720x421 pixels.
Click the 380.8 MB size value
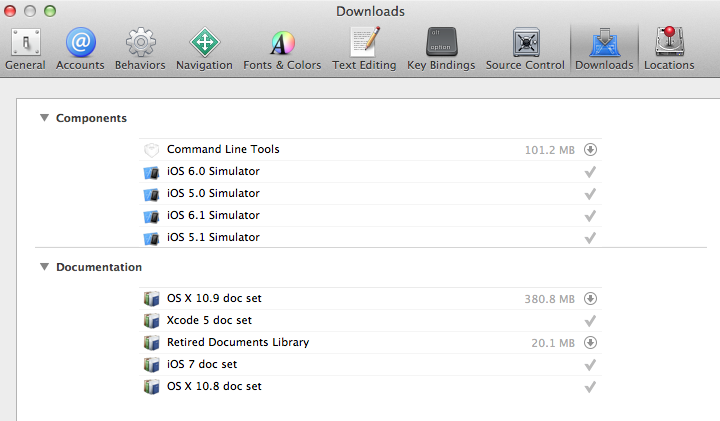click(x=550, y=299)
